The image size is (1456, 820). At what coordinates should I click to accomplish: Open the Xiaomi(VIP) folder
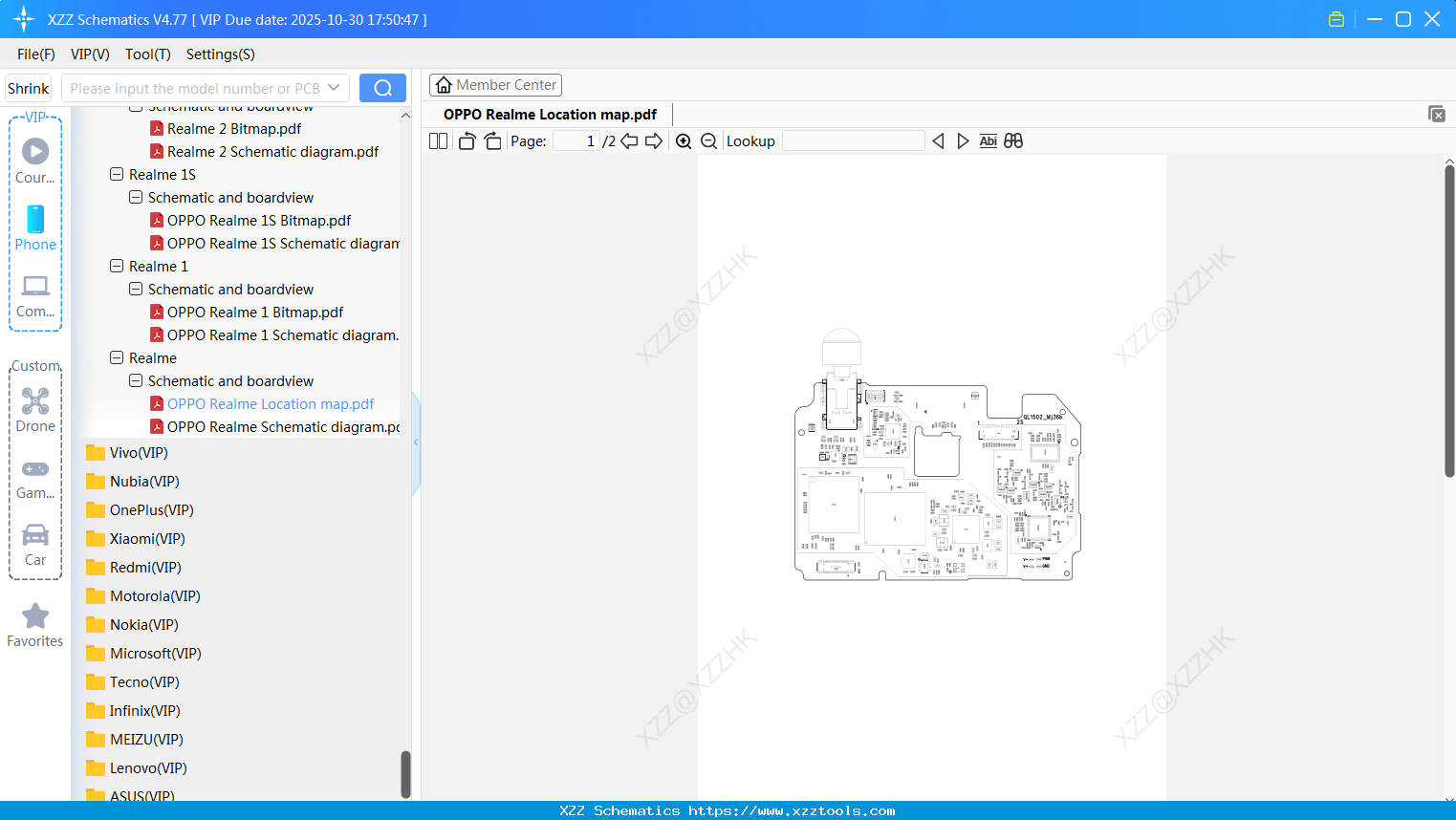[x=136, y=539]
